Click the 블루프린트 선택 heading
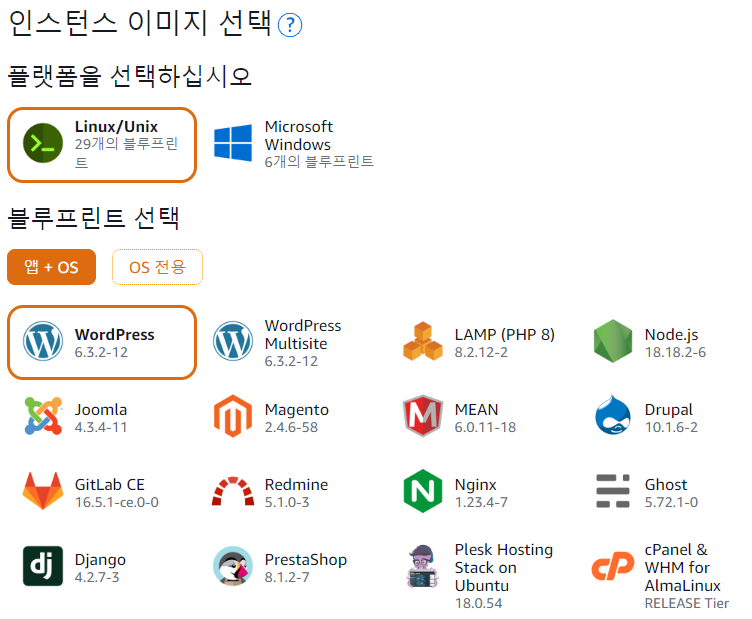Viewport: 752px width, 619px height. click(x=94, y=218)
